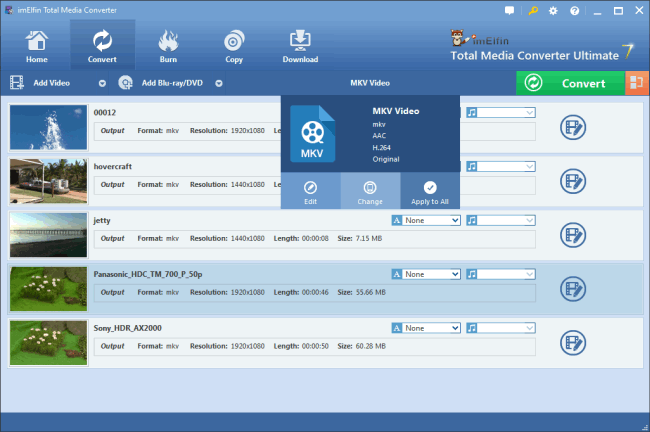
Task: Click the file name hovercraft
Action: (x=112, y=166)
